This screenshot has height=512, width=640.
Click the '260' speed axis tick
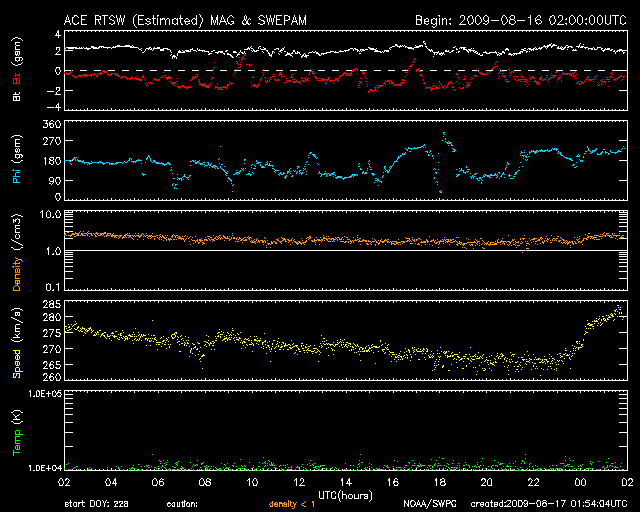52,377
